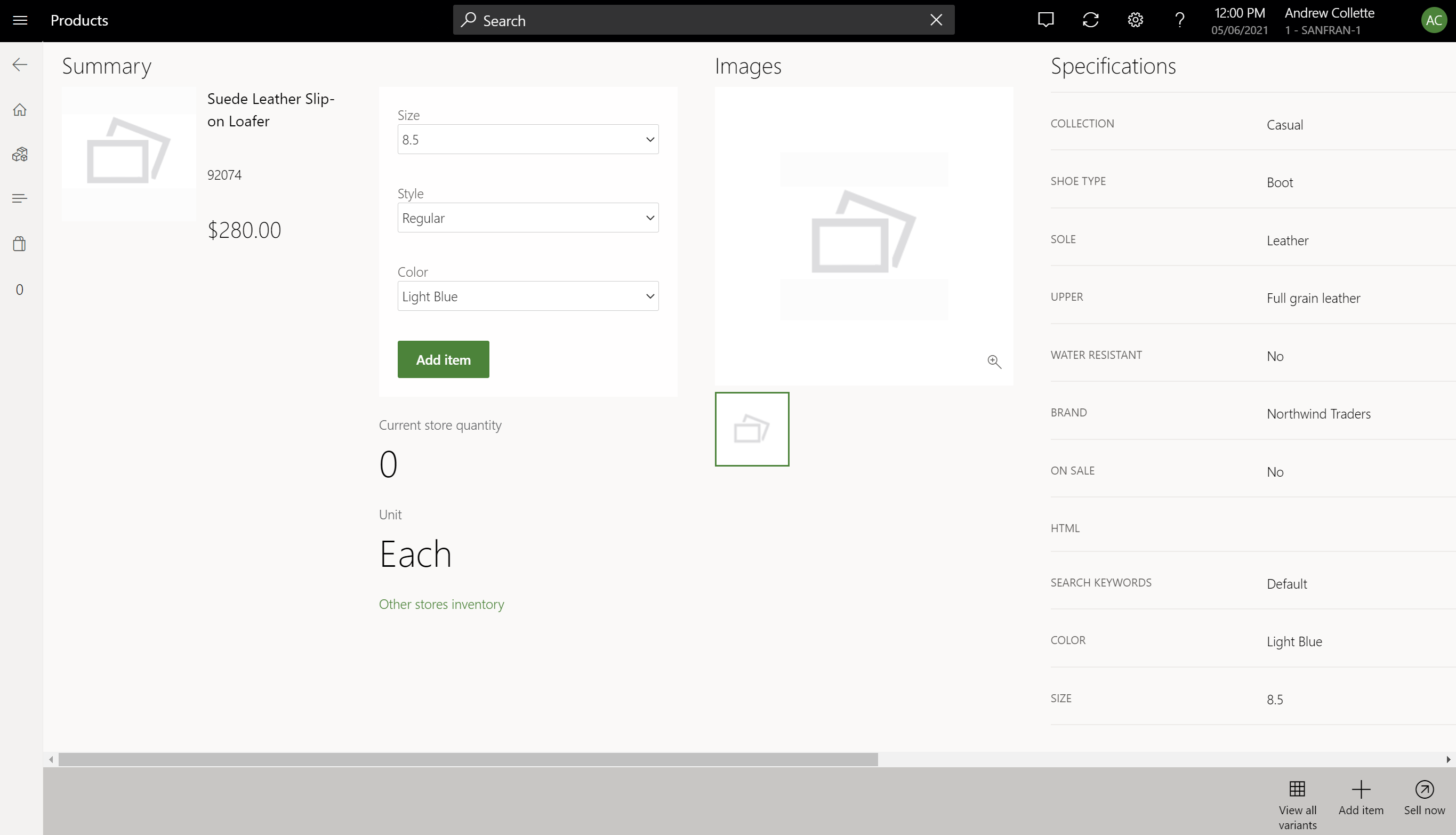Click the Light Blue color specification value
Viewport: 1456px width, 835px height.
click(x=1294, y=641)
